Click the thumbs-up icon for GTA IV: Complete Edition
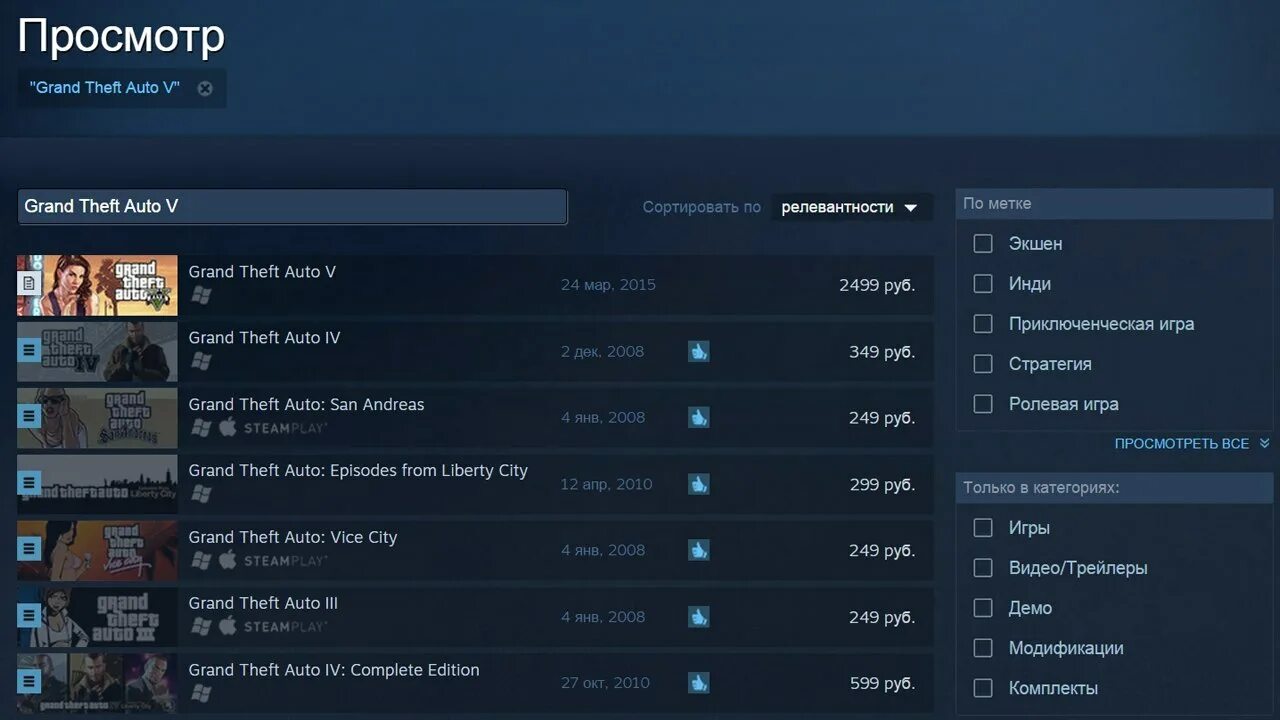This screenshot has height=720, width=1280. [x=698, y=683]
